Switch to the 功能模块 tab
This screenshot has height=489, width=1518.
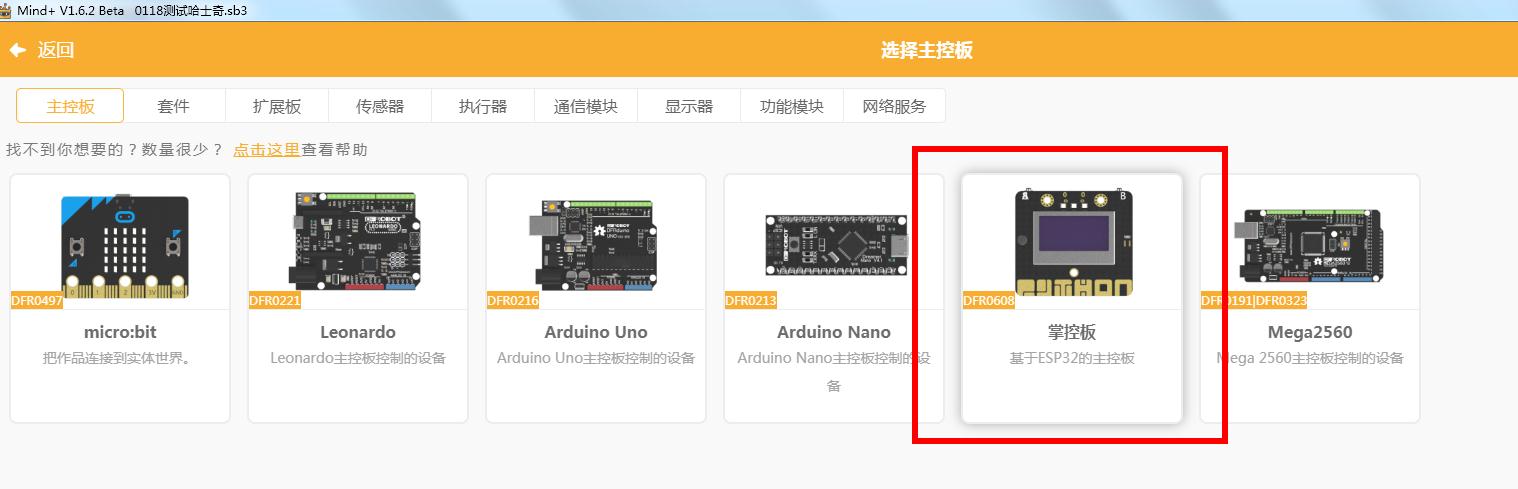coord(792,106)
